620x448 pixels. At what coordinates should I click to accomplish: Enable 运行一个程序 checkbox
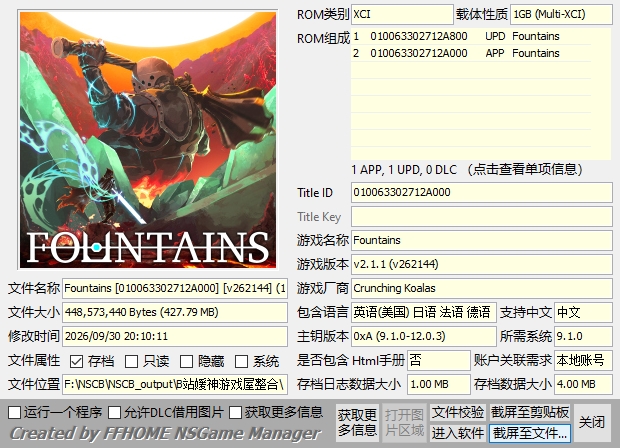tap(15, 413)
